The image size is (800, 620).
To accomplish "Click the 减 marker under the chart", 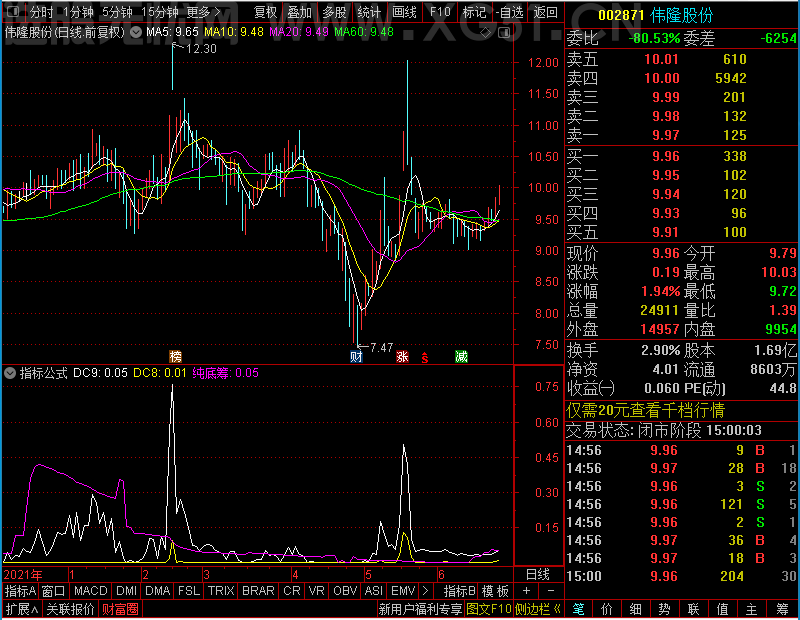I will [x=461, y=356].
